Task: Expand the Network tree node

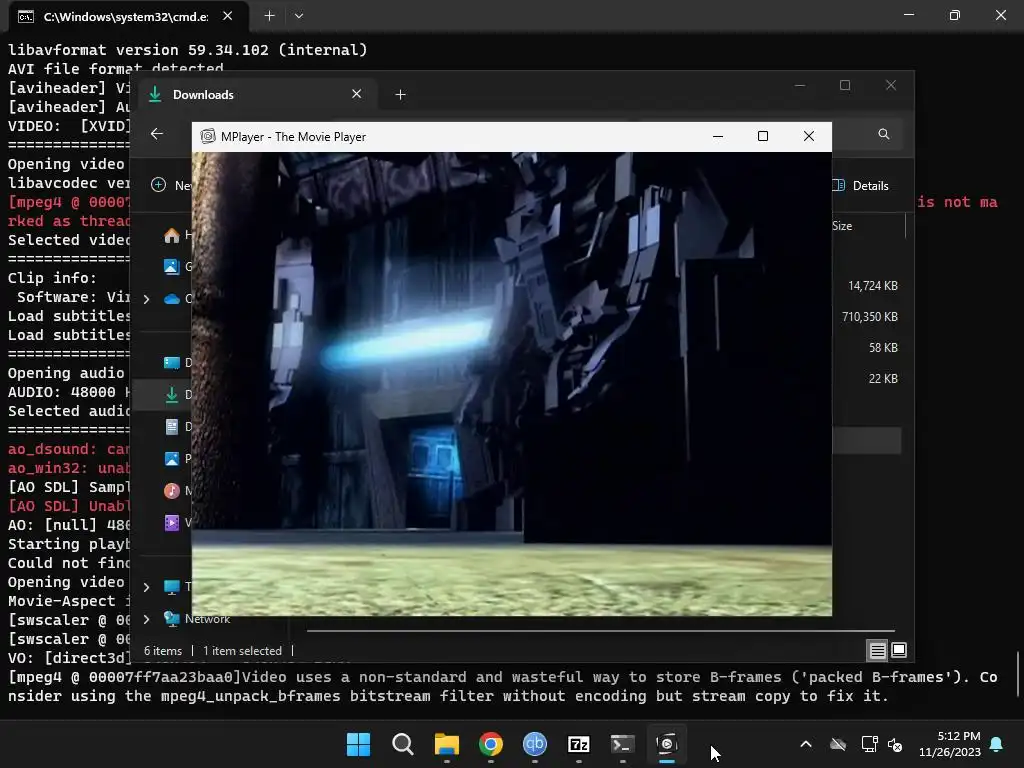Action: click(x=146, y=619)
